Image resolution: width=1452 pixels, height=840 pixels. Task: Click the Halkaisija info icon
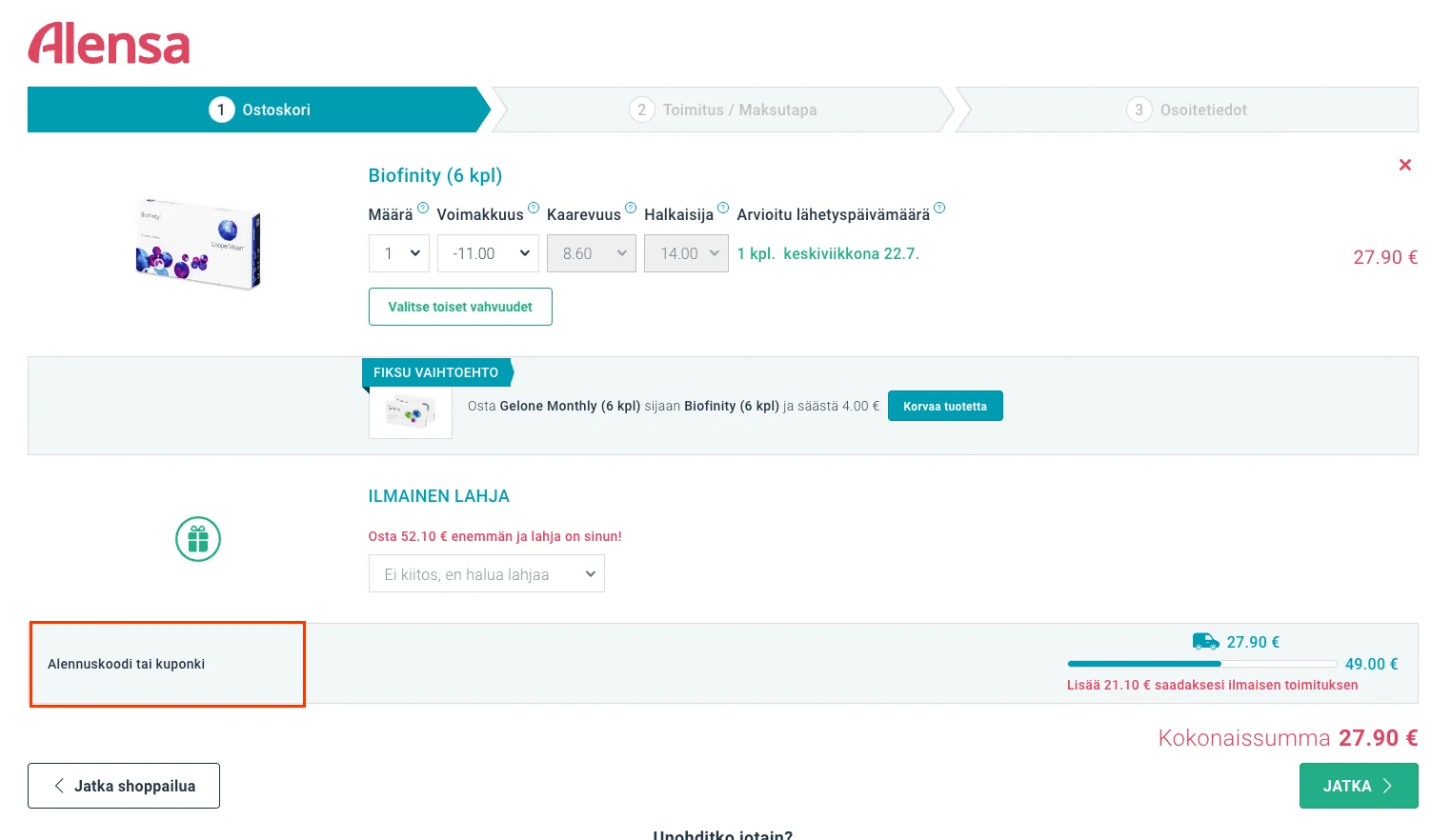(723, 208)
